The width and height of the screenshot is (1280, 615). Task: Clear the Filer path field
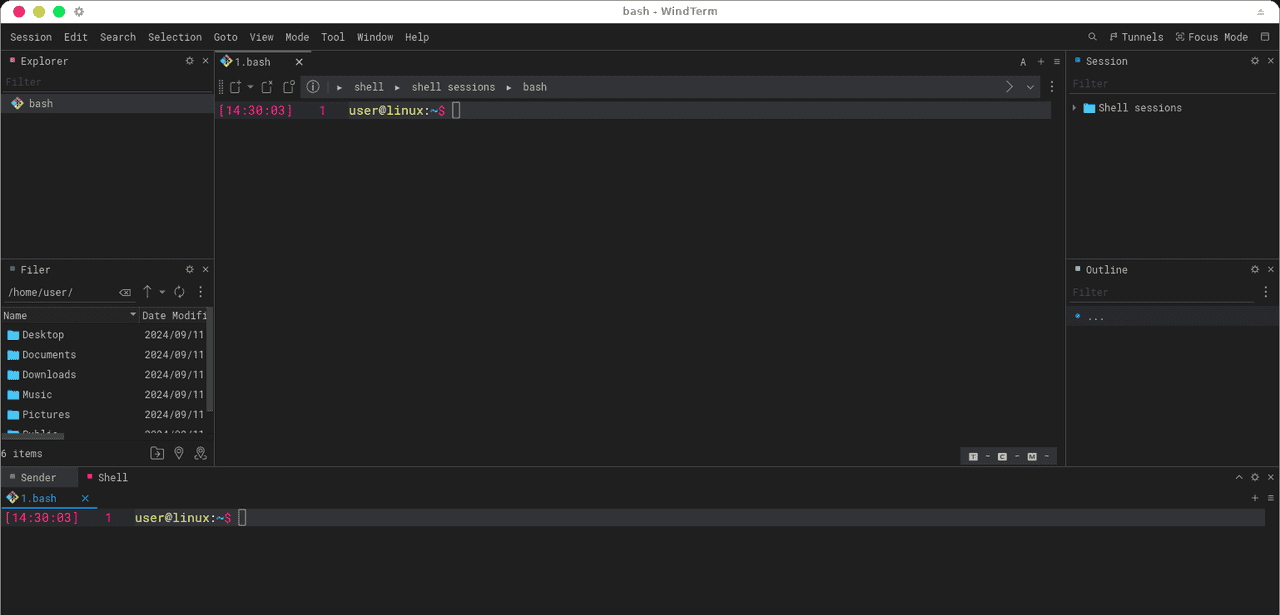click(125, 293)
